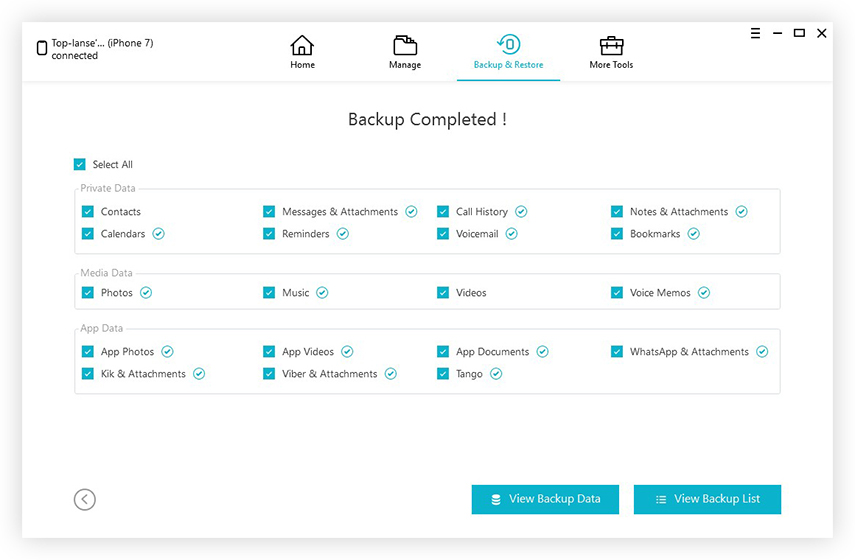Uncheck the Tango checkbox
This screenshot has height=560, width=855.
pyautogui.click(x=443, y=374)
